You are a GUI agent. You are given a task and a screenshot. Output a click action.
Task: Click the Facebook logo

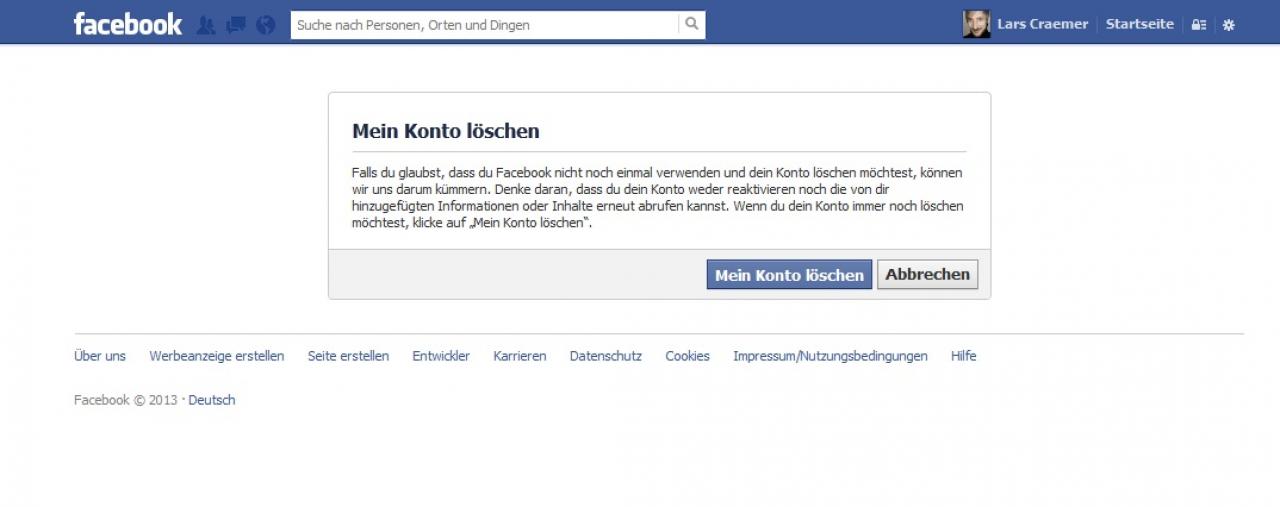[128, 24]
